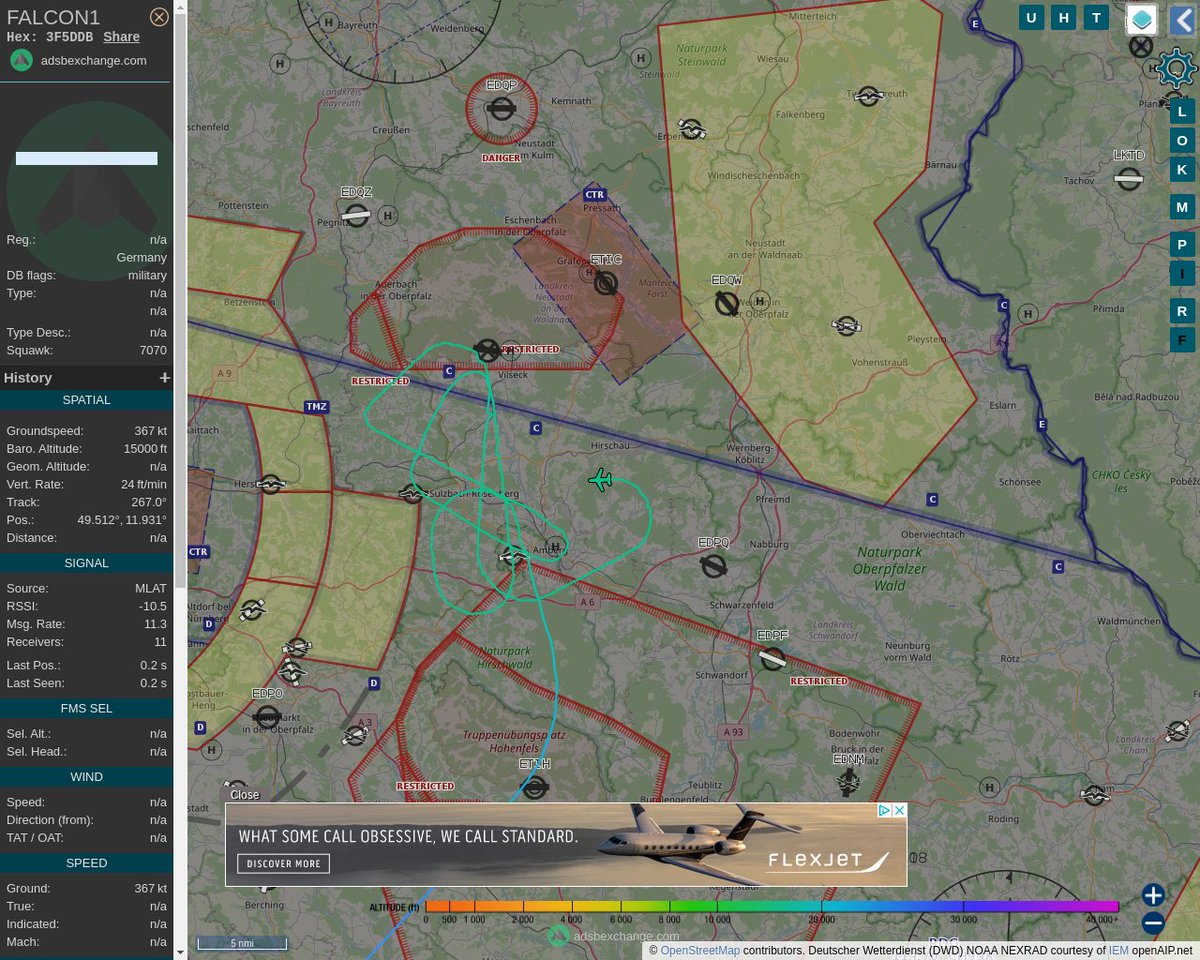Screen dimensions: 1200x960
Task: Click the adsbexchange logo near the altitude legend
Action: 557,935
